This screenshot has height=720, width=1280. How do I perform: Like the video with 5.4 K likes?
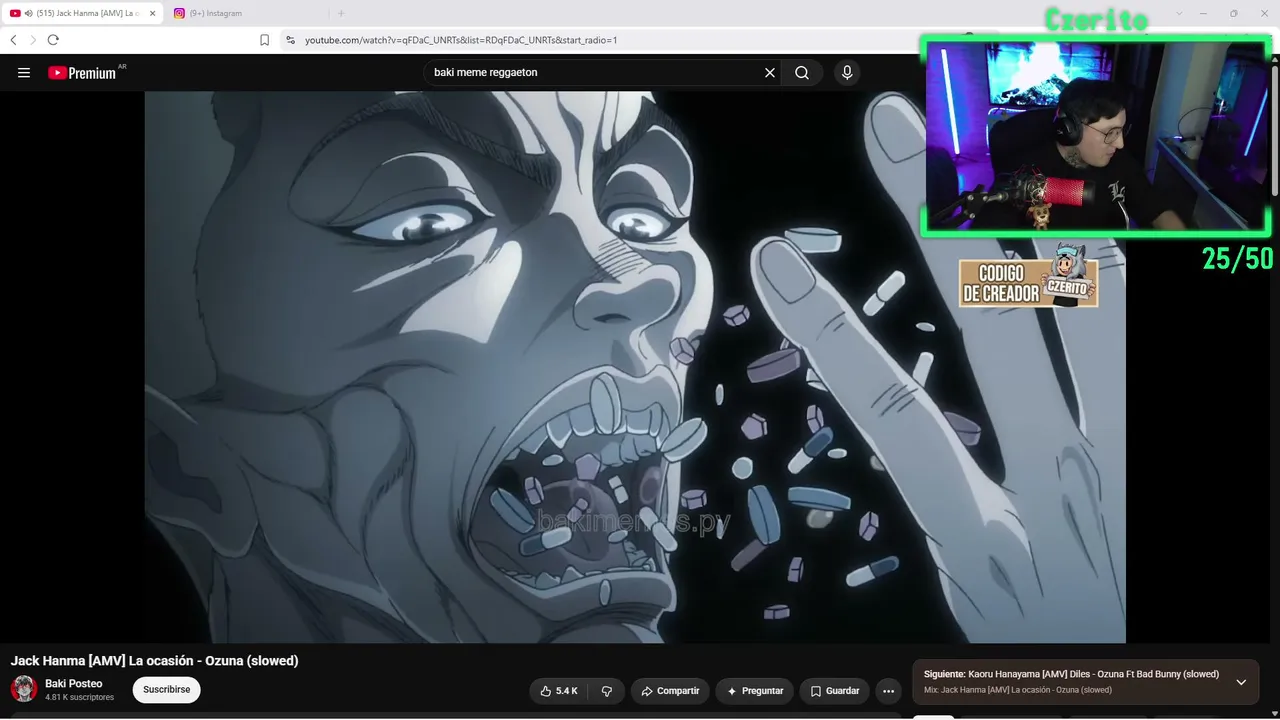(x=559, y=691)
